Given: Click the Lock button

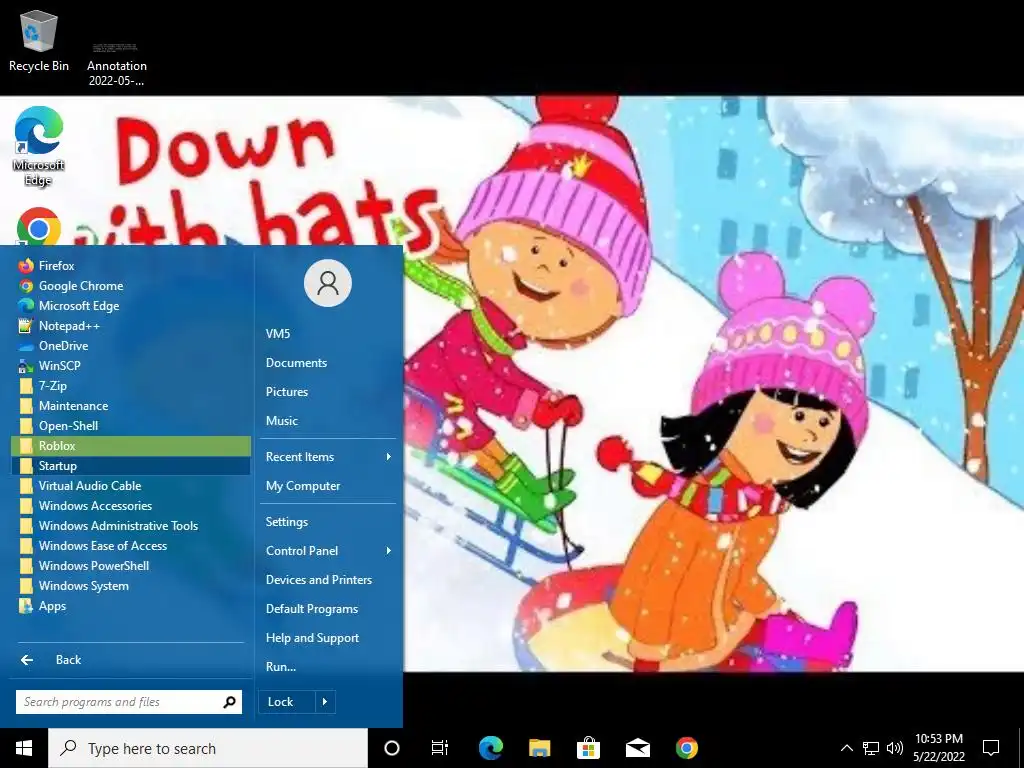Looking at the screenshot, I should pos(287,702).
